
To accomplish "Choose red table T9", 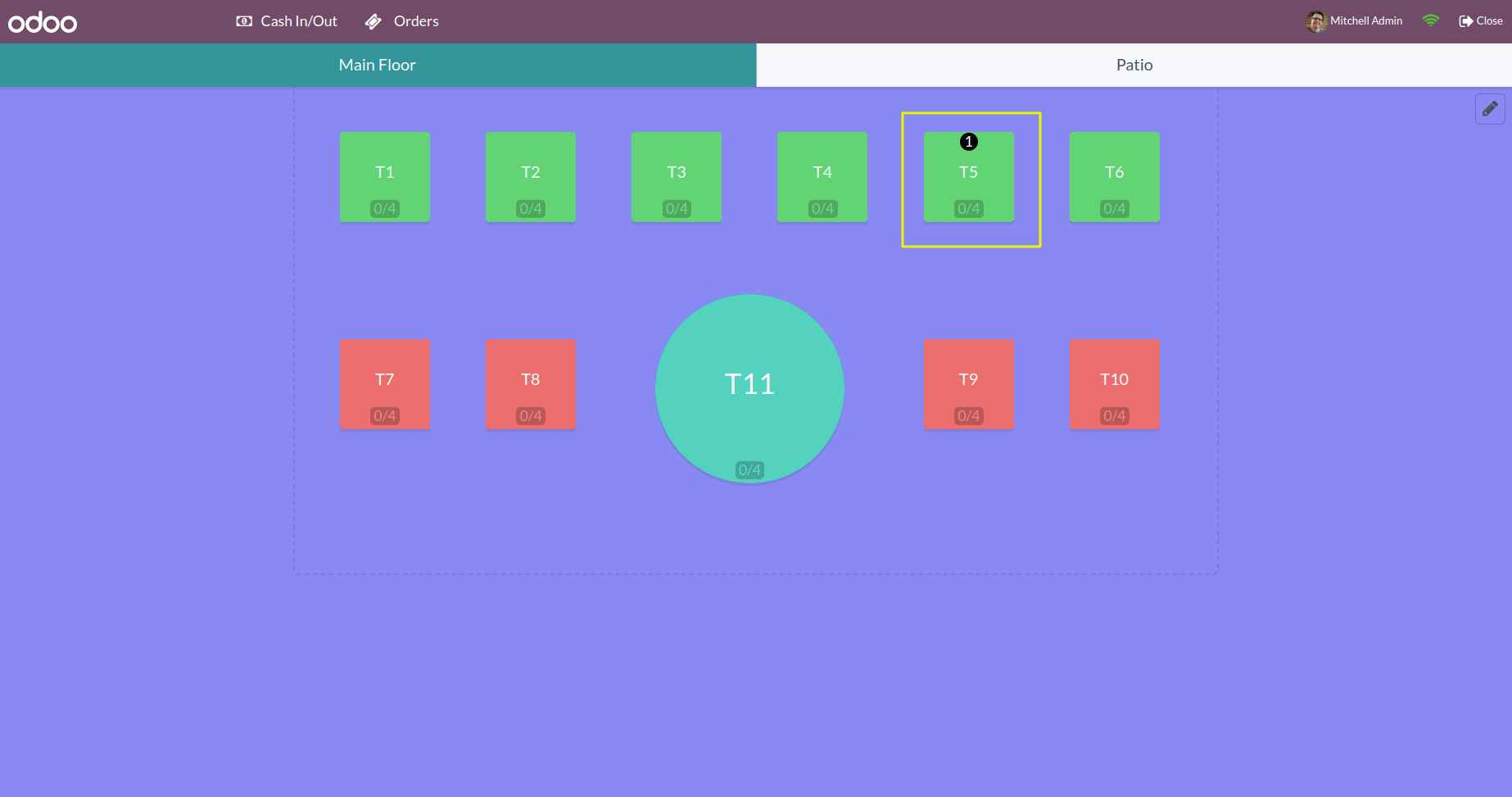I will (969, 384).
